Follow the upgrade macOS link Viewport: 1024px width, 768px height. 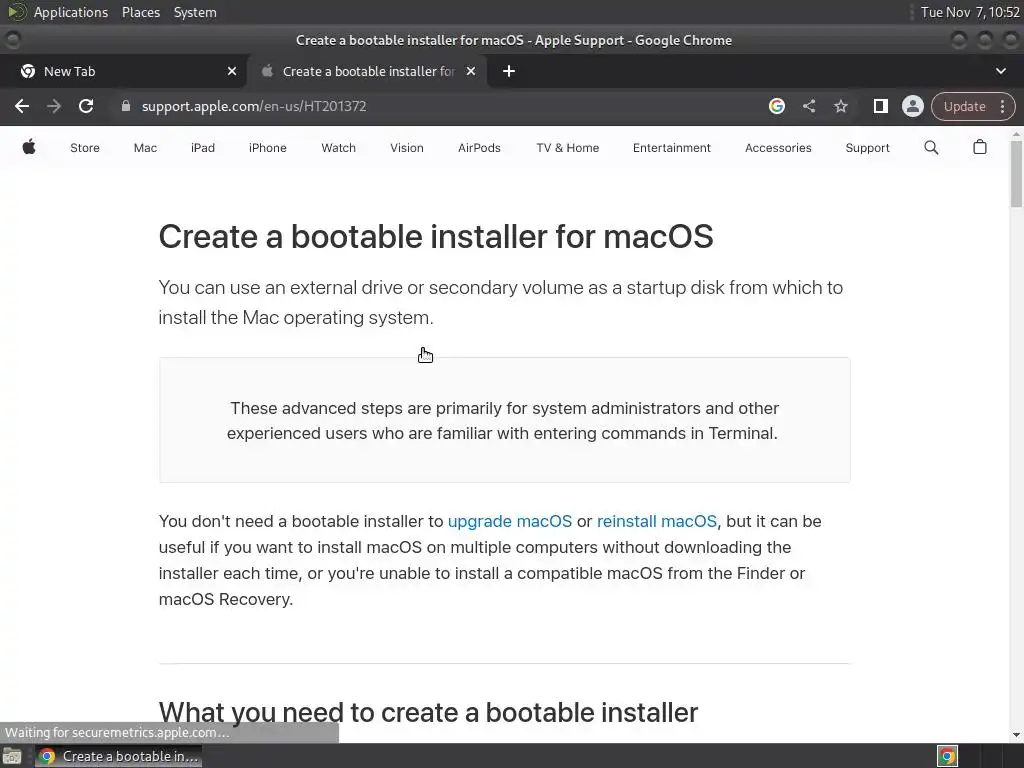point(509,521)
